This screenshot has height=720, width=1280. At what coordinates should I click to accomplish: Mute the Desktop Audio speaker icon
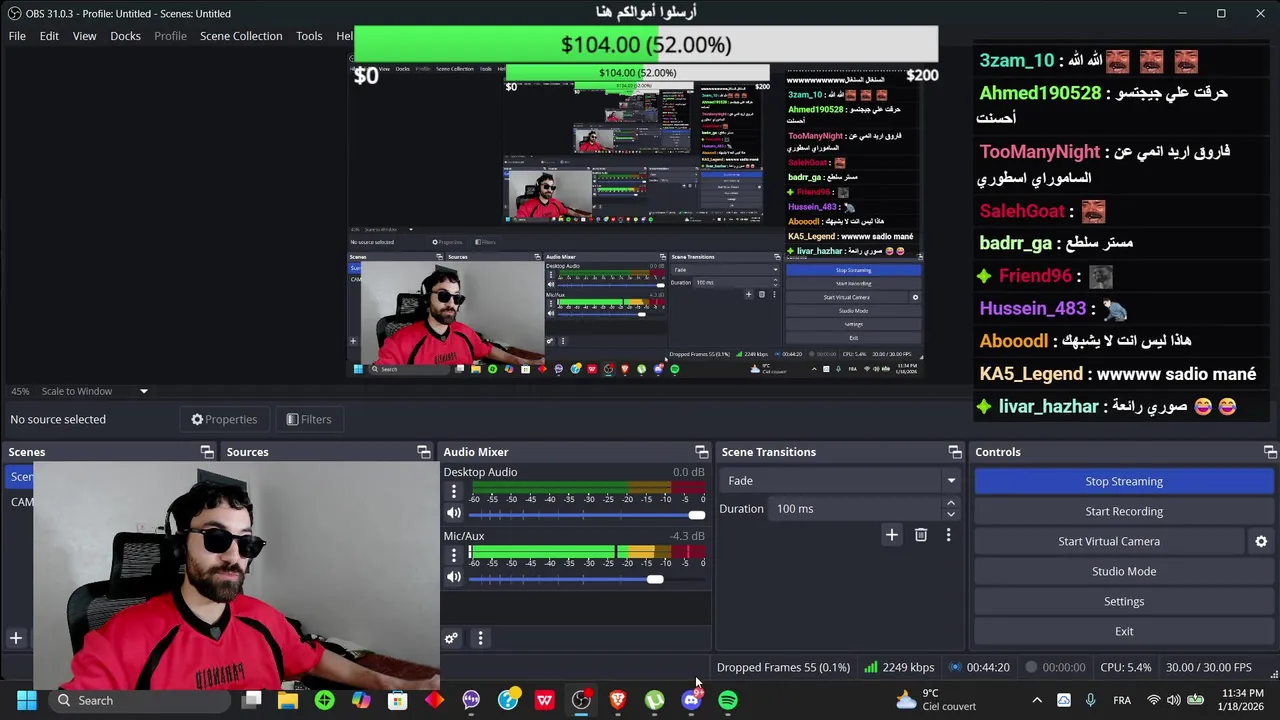coord(454,513)
